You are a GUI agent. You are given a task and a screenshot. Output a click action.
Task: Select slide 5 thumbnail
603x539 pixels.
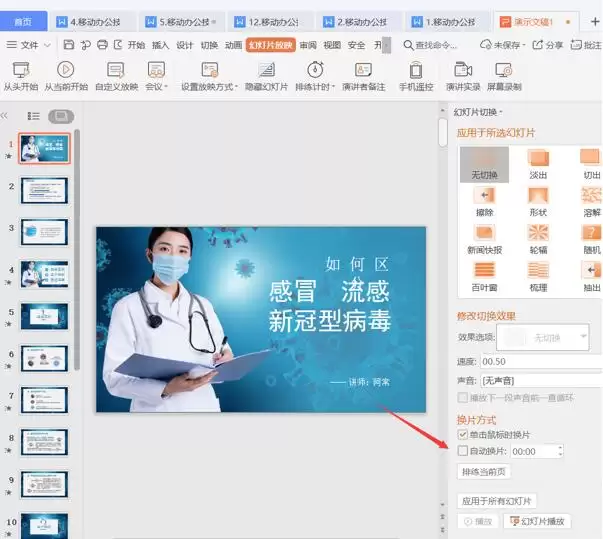click(x=44, y=316)
